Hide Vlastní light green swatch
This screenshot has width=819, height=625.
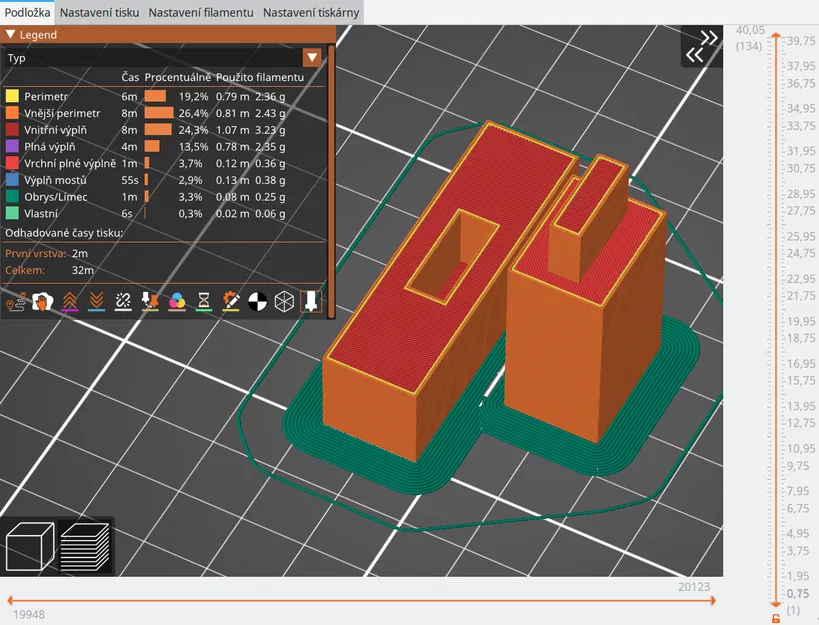pyautogui.click(x=12, y=213)
